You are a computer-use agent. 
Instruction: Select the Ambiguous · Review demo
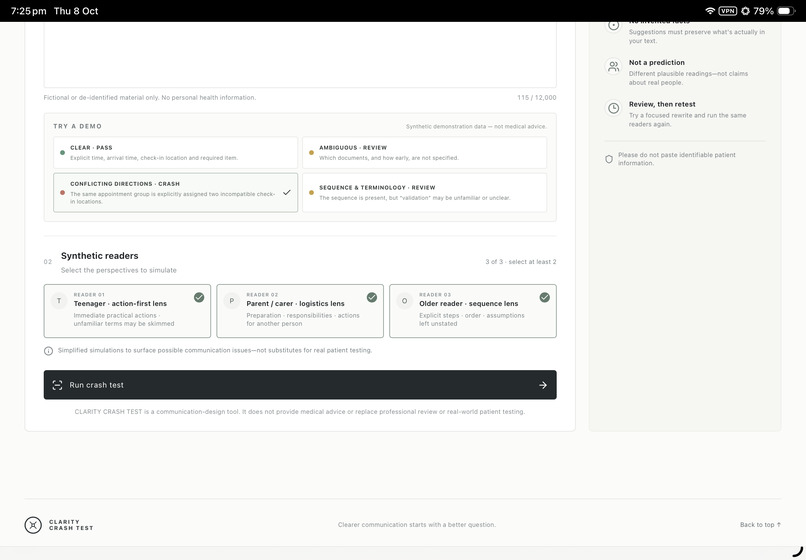point(424,152)
